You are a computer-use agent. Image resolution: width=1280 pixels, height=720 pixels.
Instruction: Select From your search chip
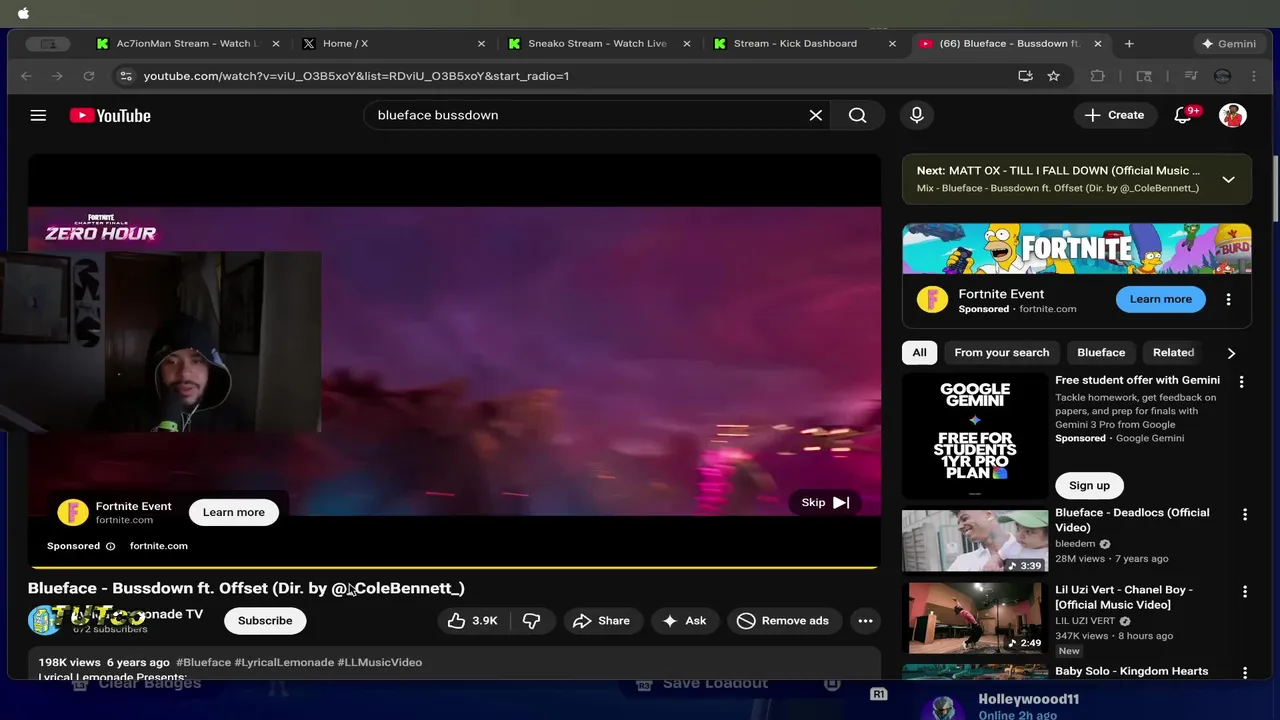[1002, 353]
